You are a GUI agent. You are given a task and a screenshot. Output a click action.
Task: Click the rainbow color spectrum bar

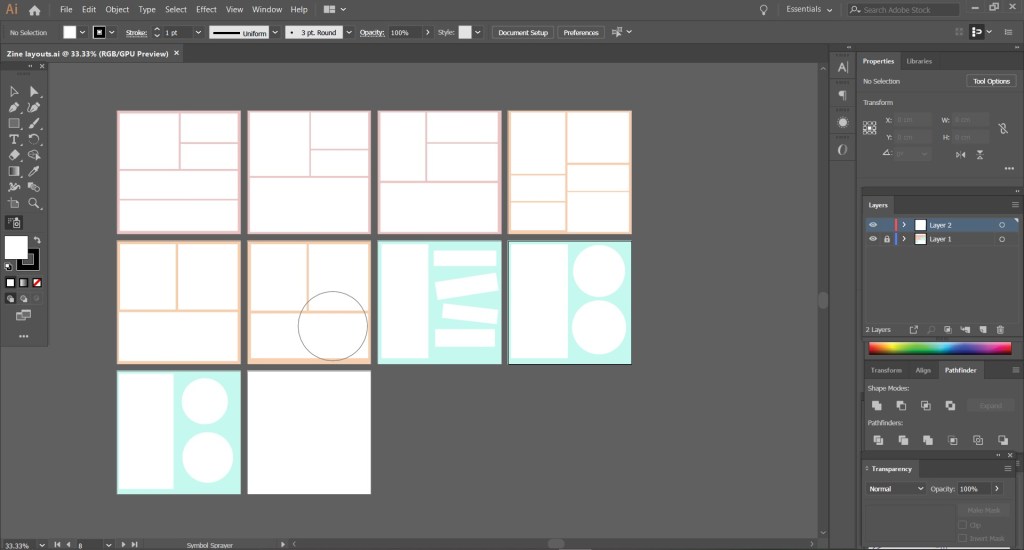(x=939, y=348)
